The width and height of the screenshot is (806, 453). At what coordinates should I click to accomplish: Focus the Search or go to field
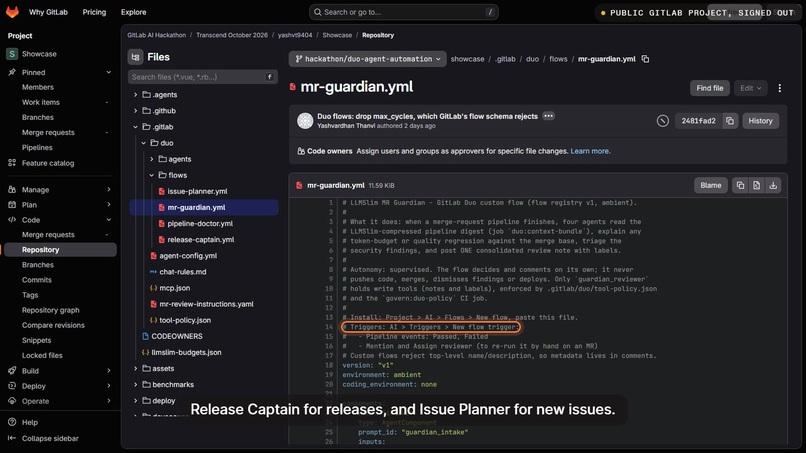(x=404, y=12)
